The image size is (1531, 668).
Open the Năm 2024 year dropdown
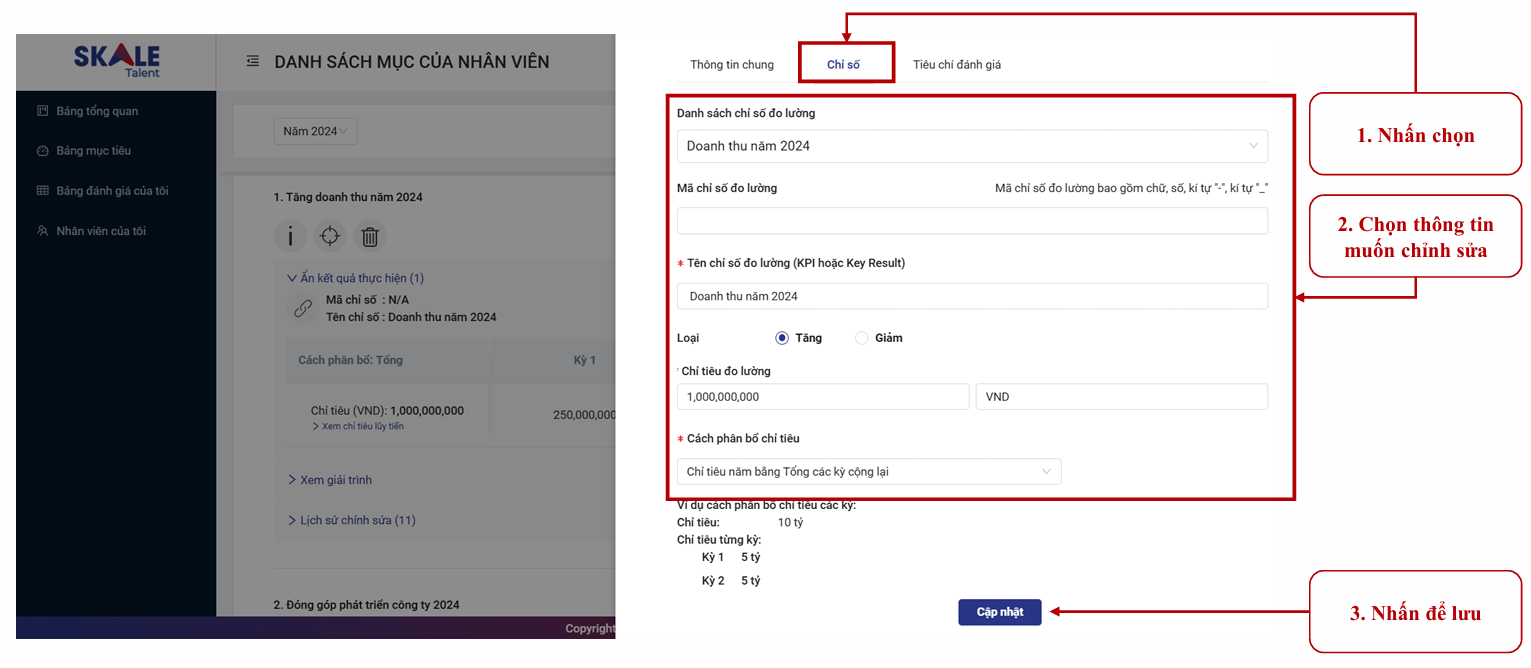(x=315, y=131)
